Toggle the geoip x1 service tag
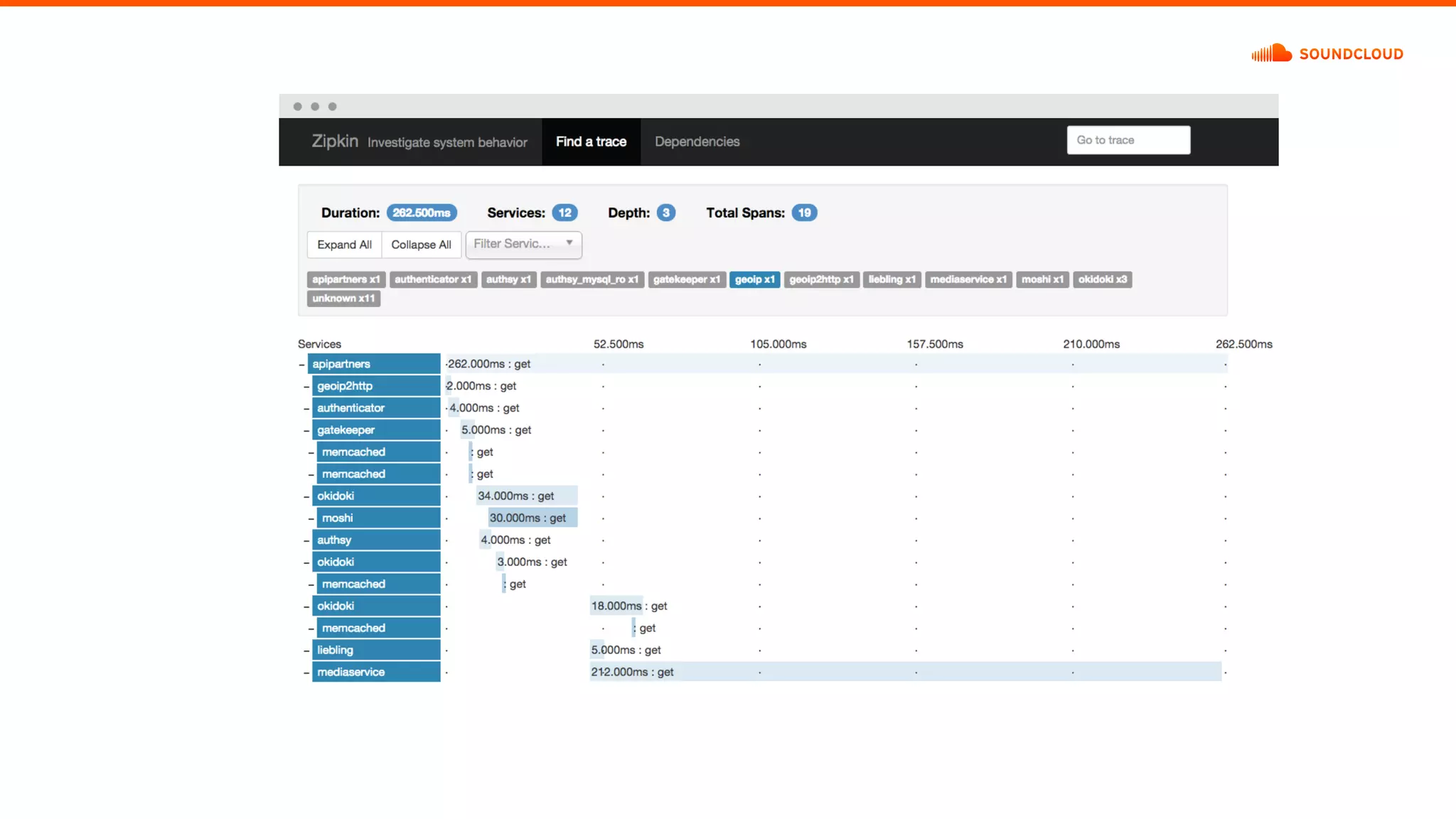Image resolution: width=1456 pixels, height=819 pixels. [754, 279]
